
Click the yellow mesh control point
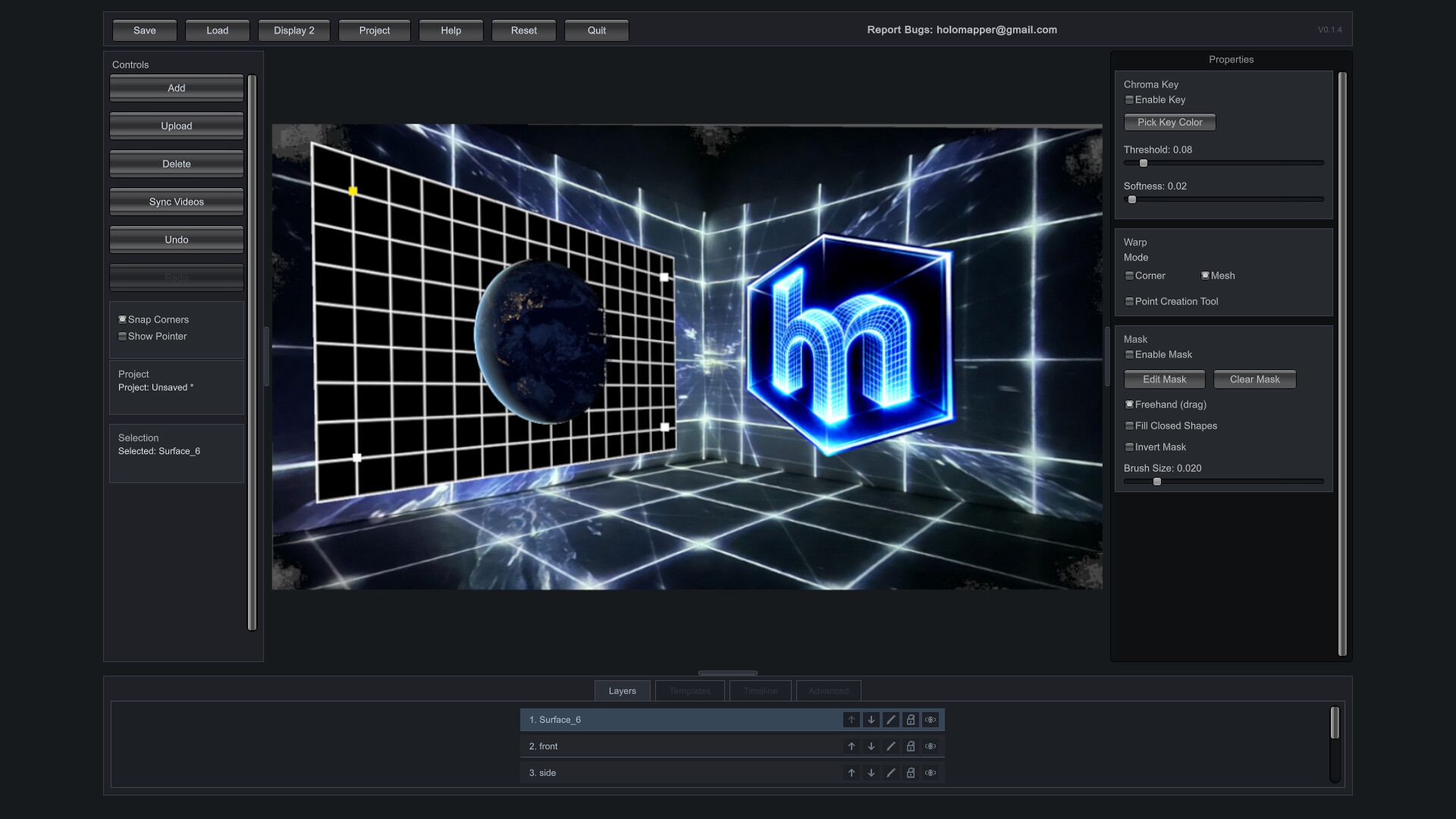pos(353,191)
